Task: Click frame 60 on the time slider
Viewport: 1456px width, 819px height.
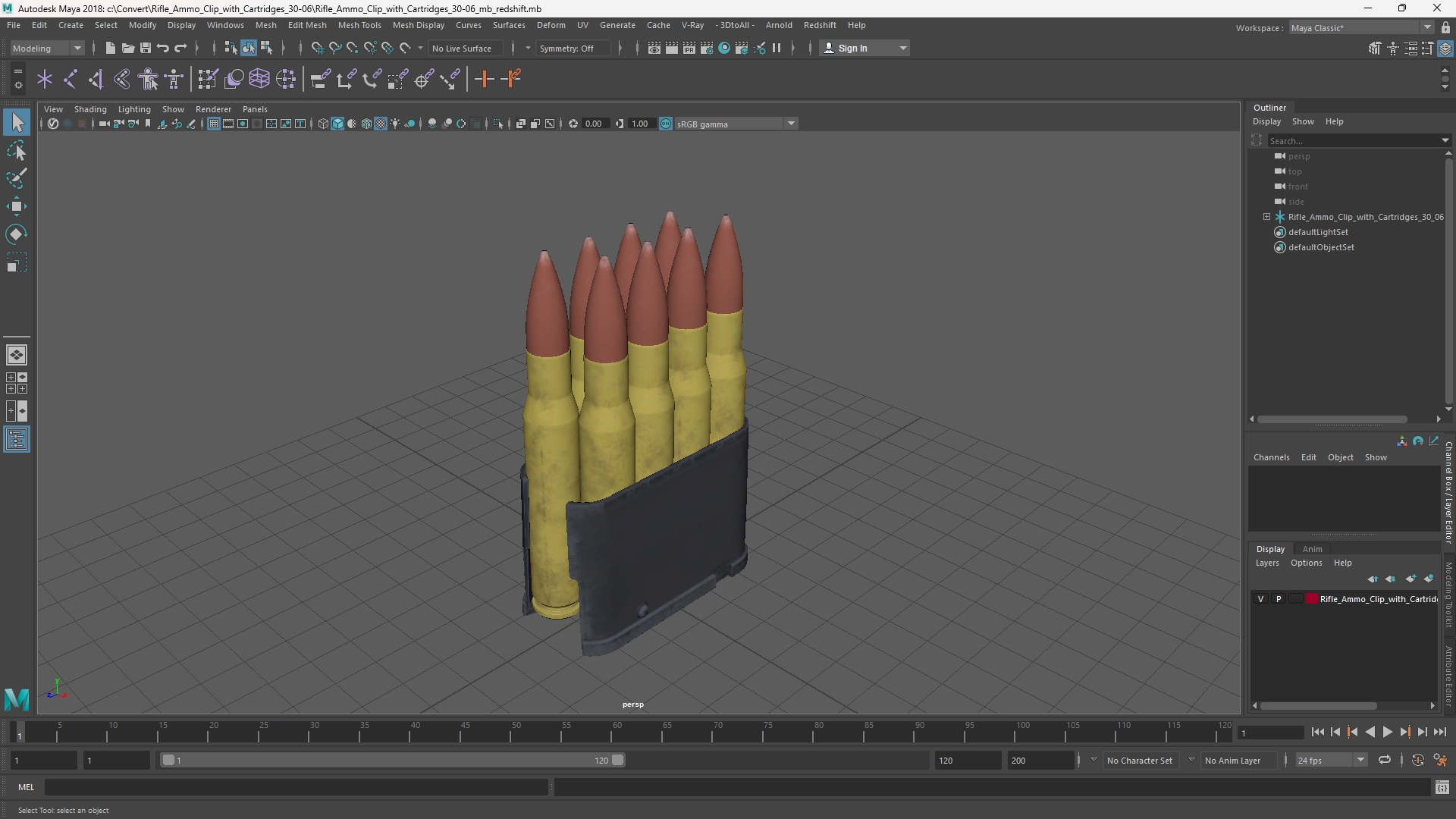Action: (617, 732)
